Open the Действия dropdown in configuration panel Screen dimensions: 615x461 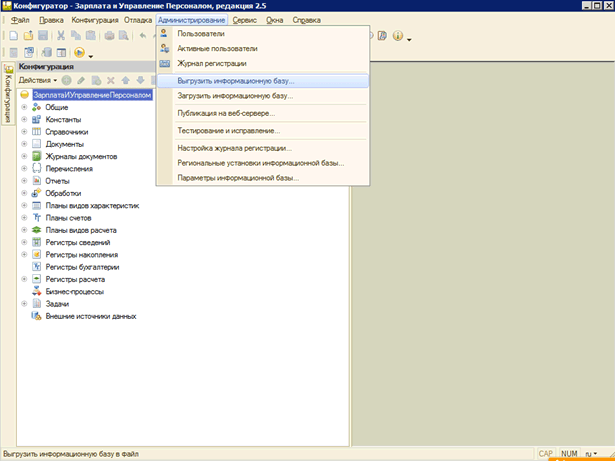[38, 80]
